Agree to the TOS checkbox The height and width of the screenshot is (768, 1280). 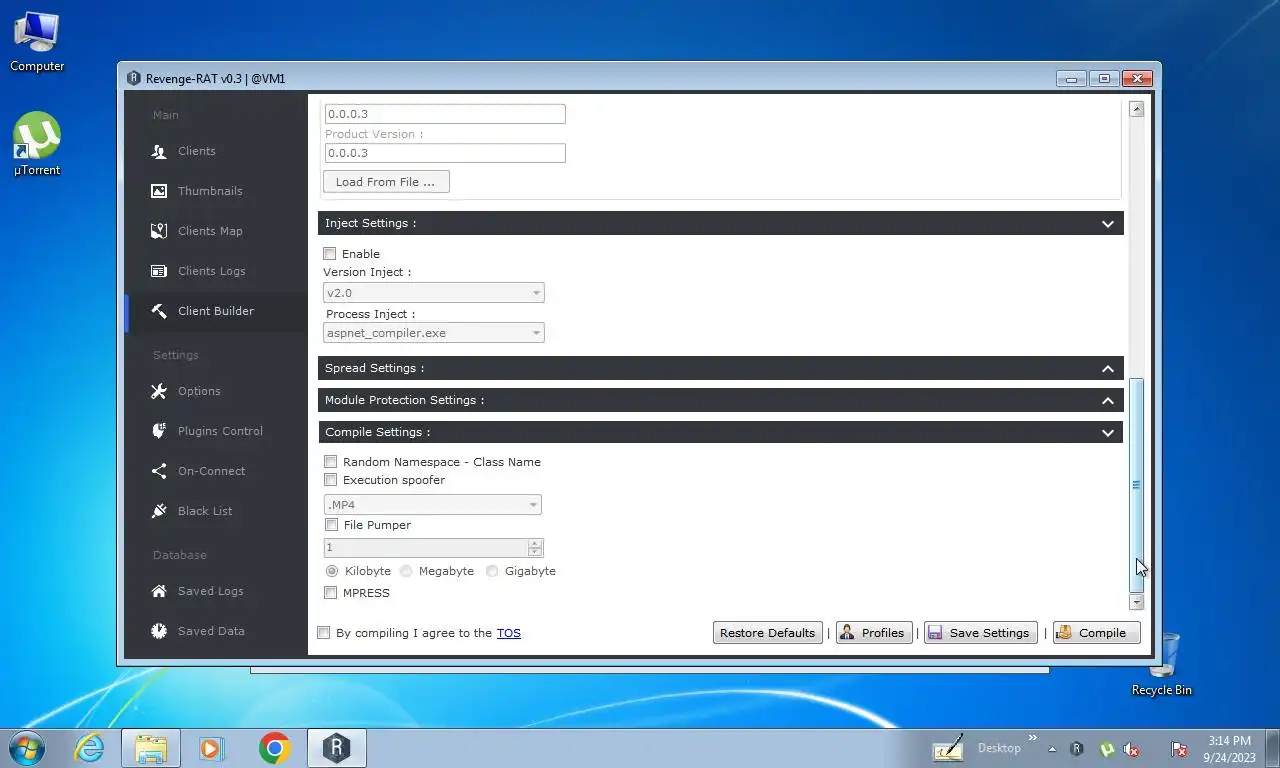323,633
